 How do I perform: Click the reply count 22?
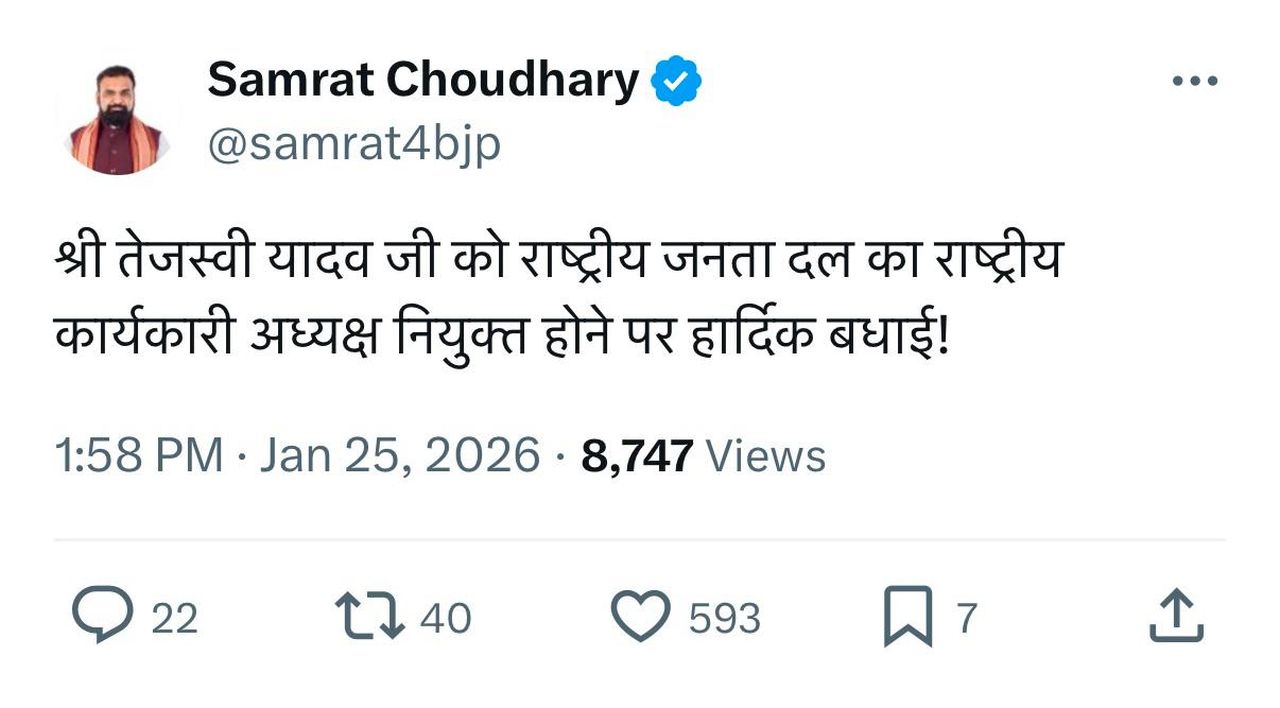click(x=175, y=619)
